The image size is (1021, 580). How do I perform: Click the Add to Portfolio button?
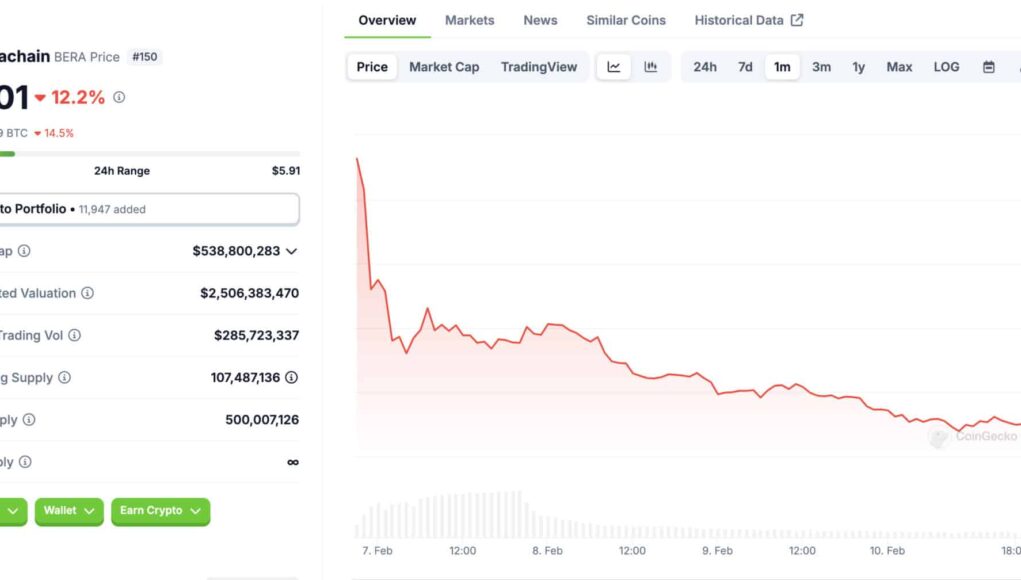pyautogui.click(x=149, y=209)
